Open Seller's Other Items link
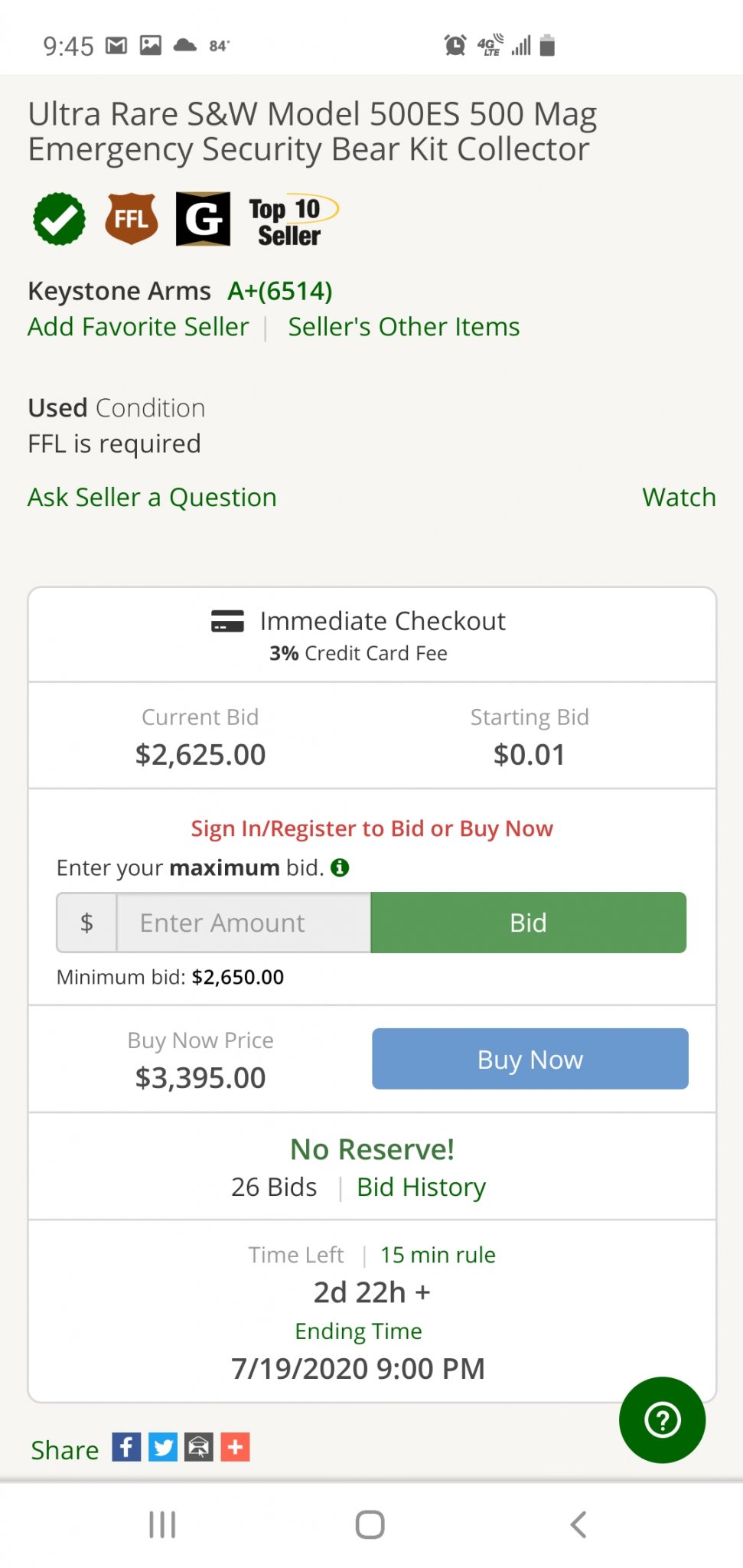The height and width of the screenshot is (1568, 743). [x=404, y=327]
